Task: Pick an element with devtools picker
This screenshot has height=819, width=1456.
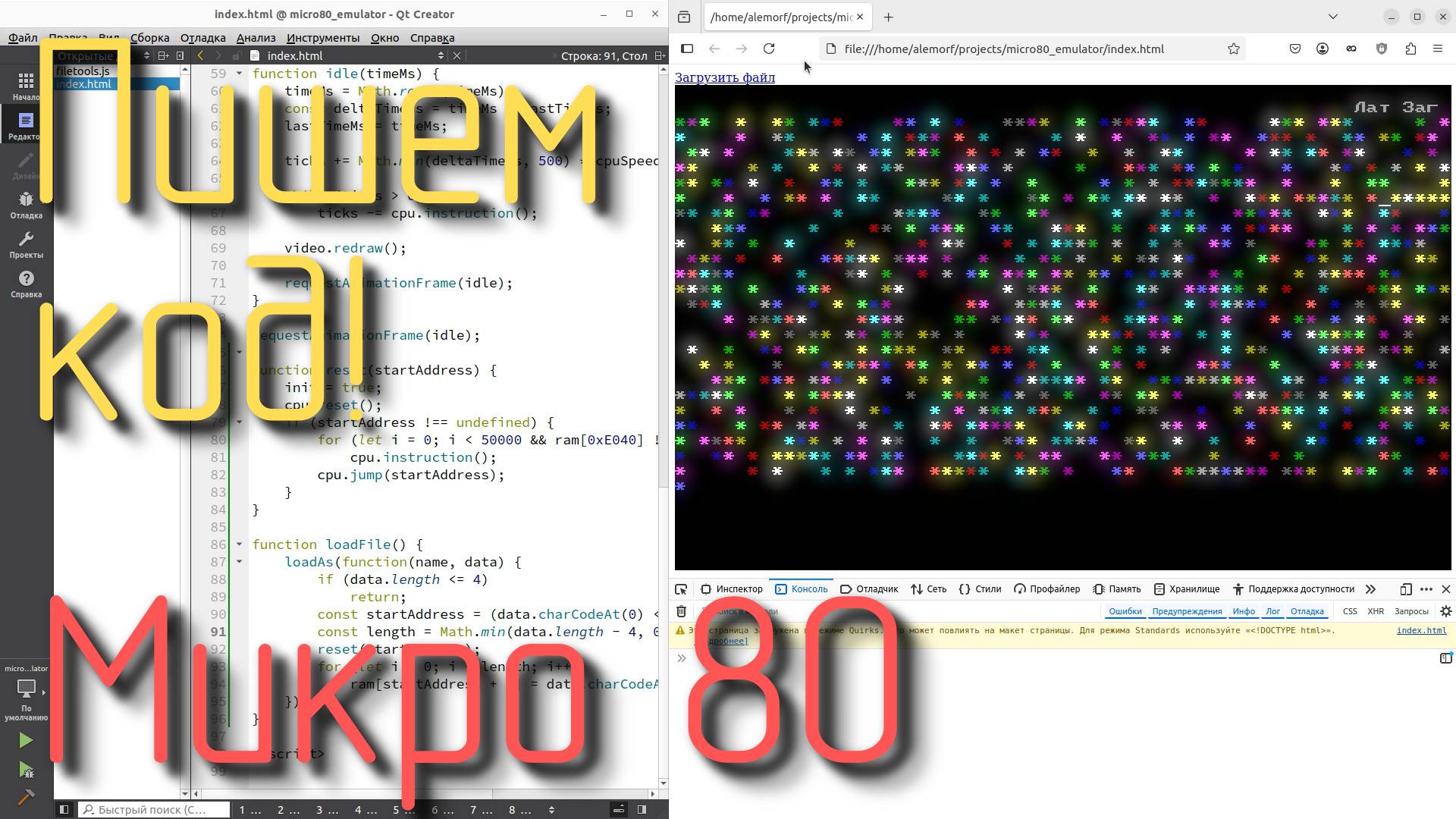Action: pyautogui.click(x=681, y=589)
